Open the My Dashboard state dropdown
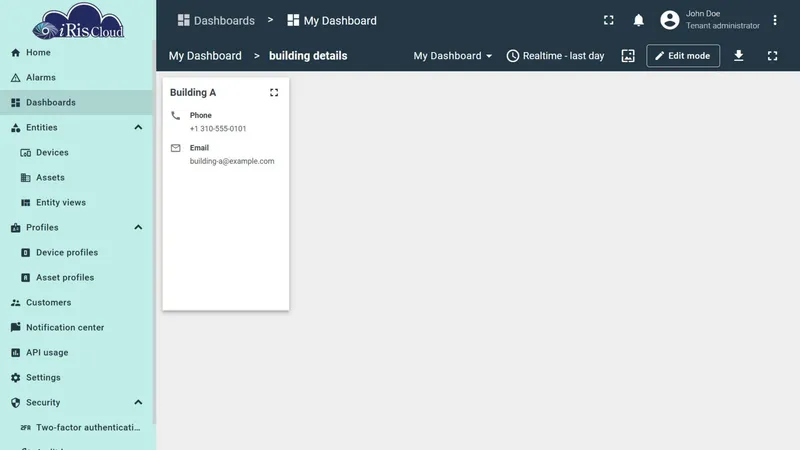This screenshot has width=800, height=450. [x=453, y=56]
